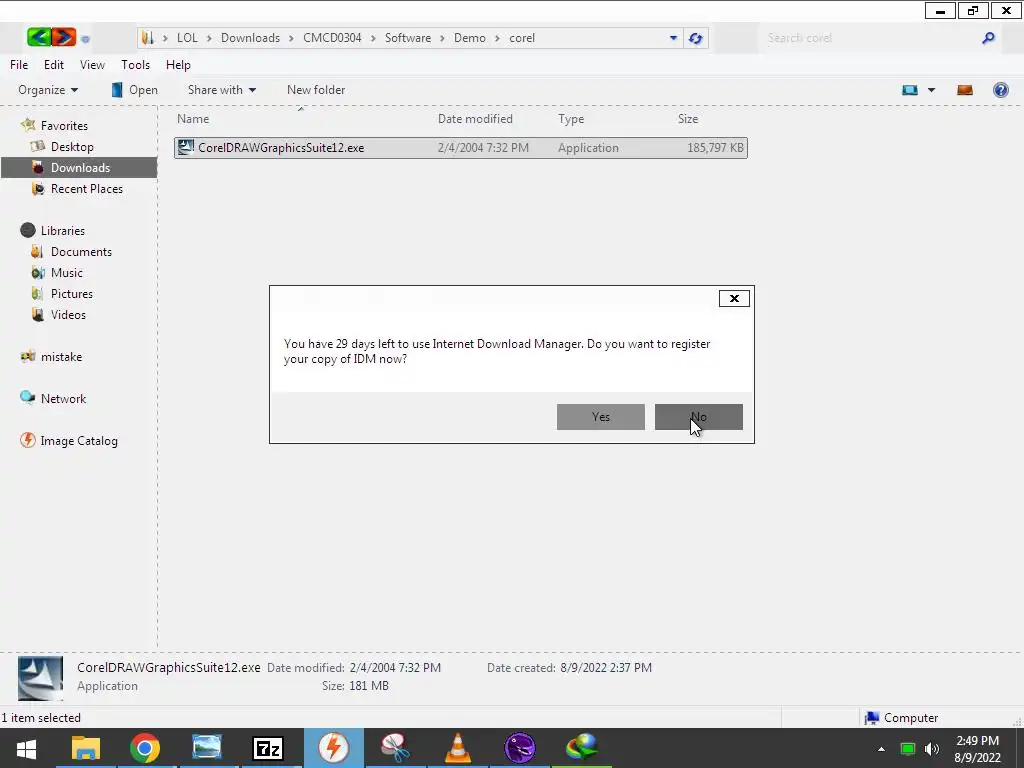Open the File menu

coord(19,65)
